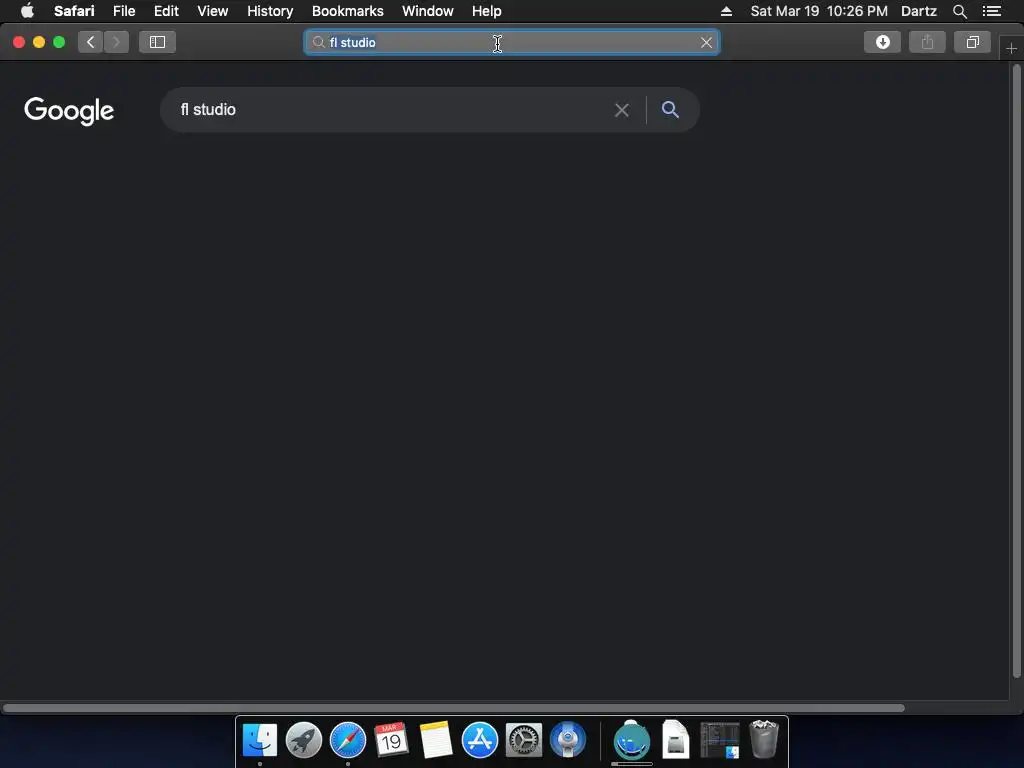Open Trash from the Dock
Viewport: 1024px width, 768px height.
(x=764, y=739)
